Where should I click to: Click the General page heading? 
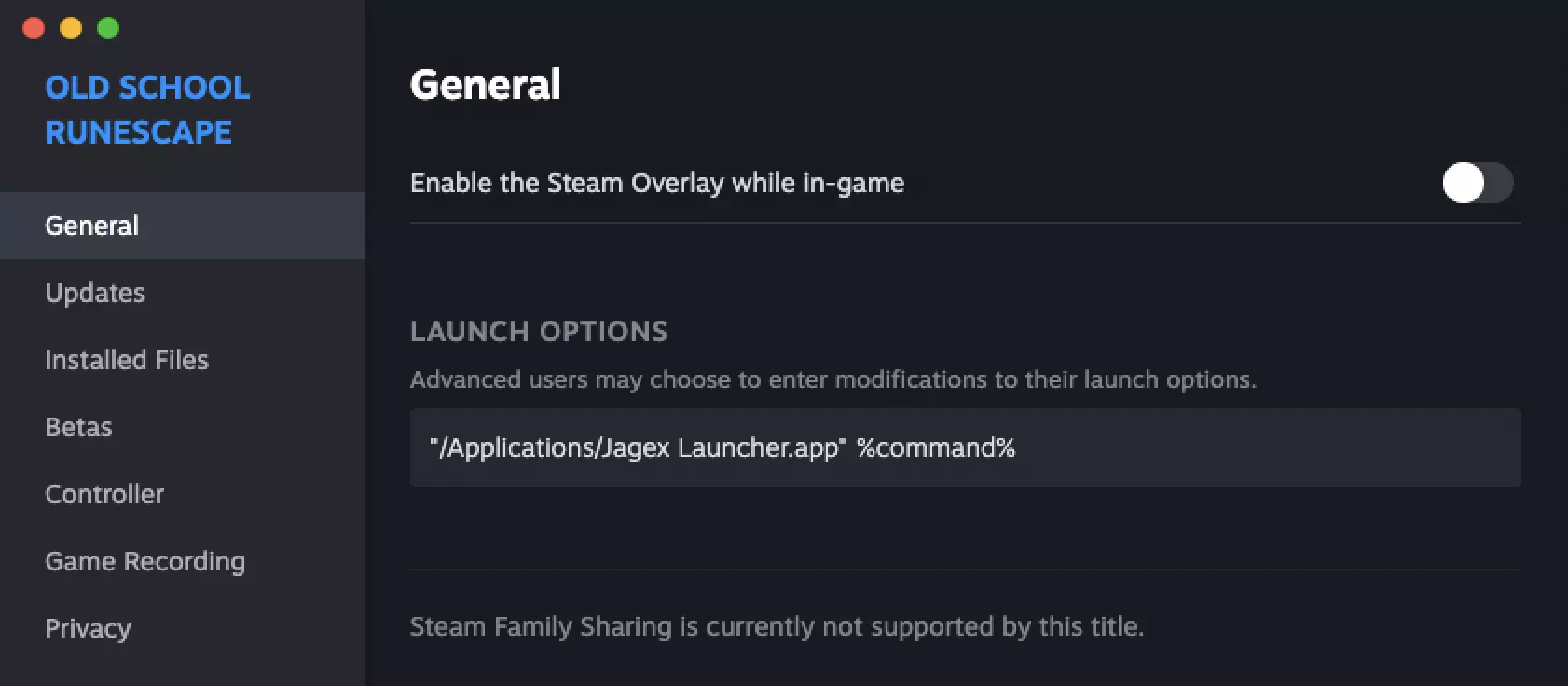tap(486, 85)
